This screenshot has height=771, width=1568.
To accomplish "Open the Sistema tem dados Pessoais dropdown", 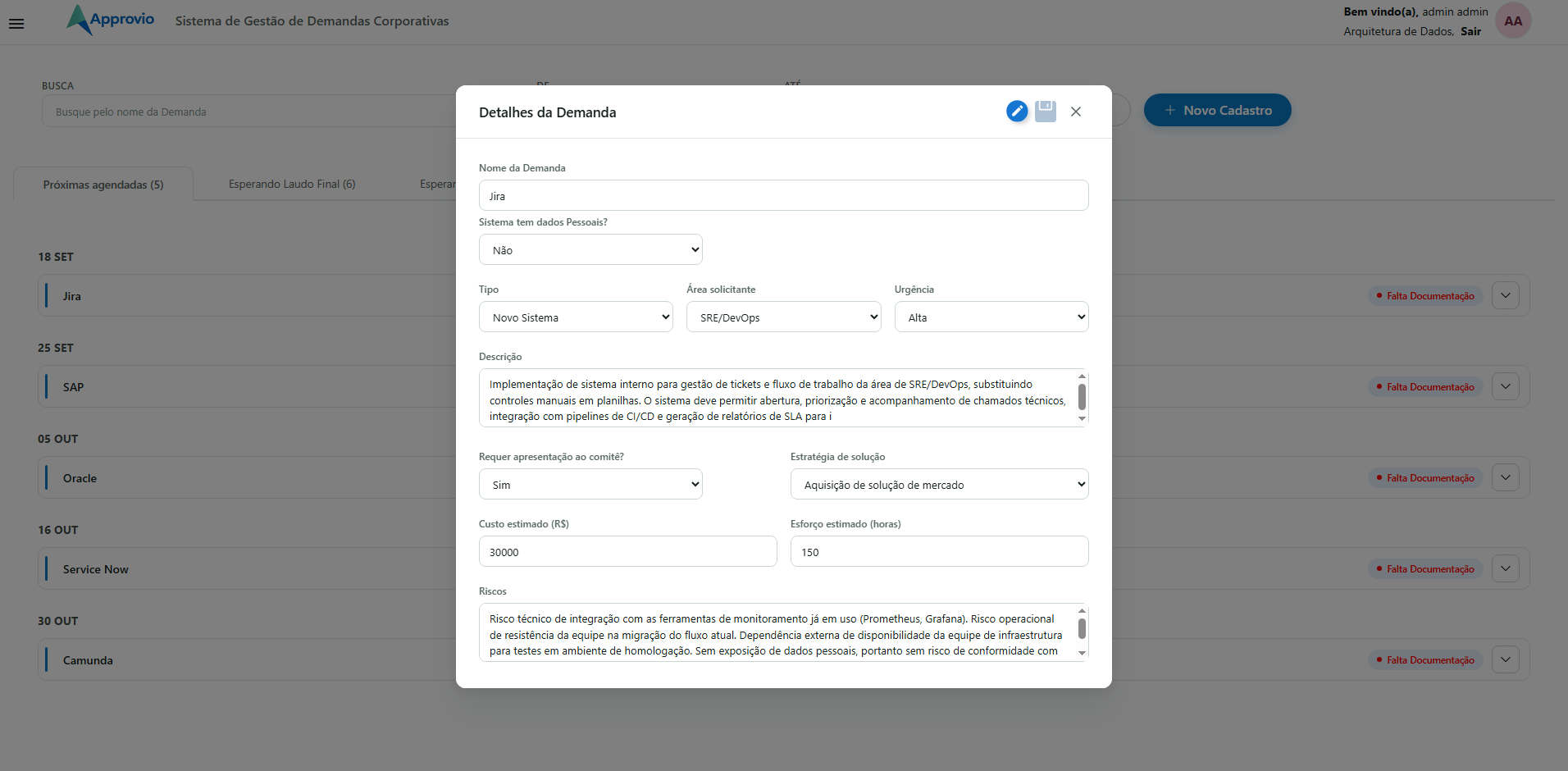I will (x=590, y=249).
